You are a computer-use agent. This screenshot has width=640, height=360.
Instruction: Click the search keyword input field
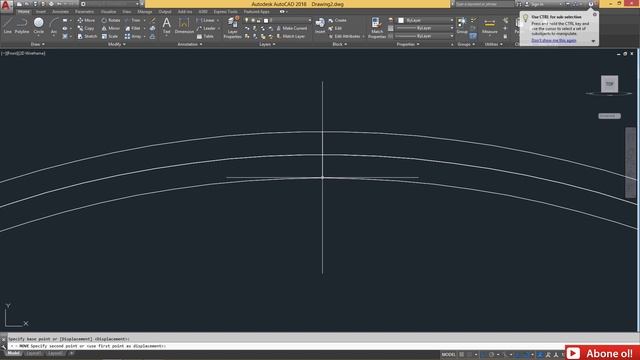(x=484, y=4)
